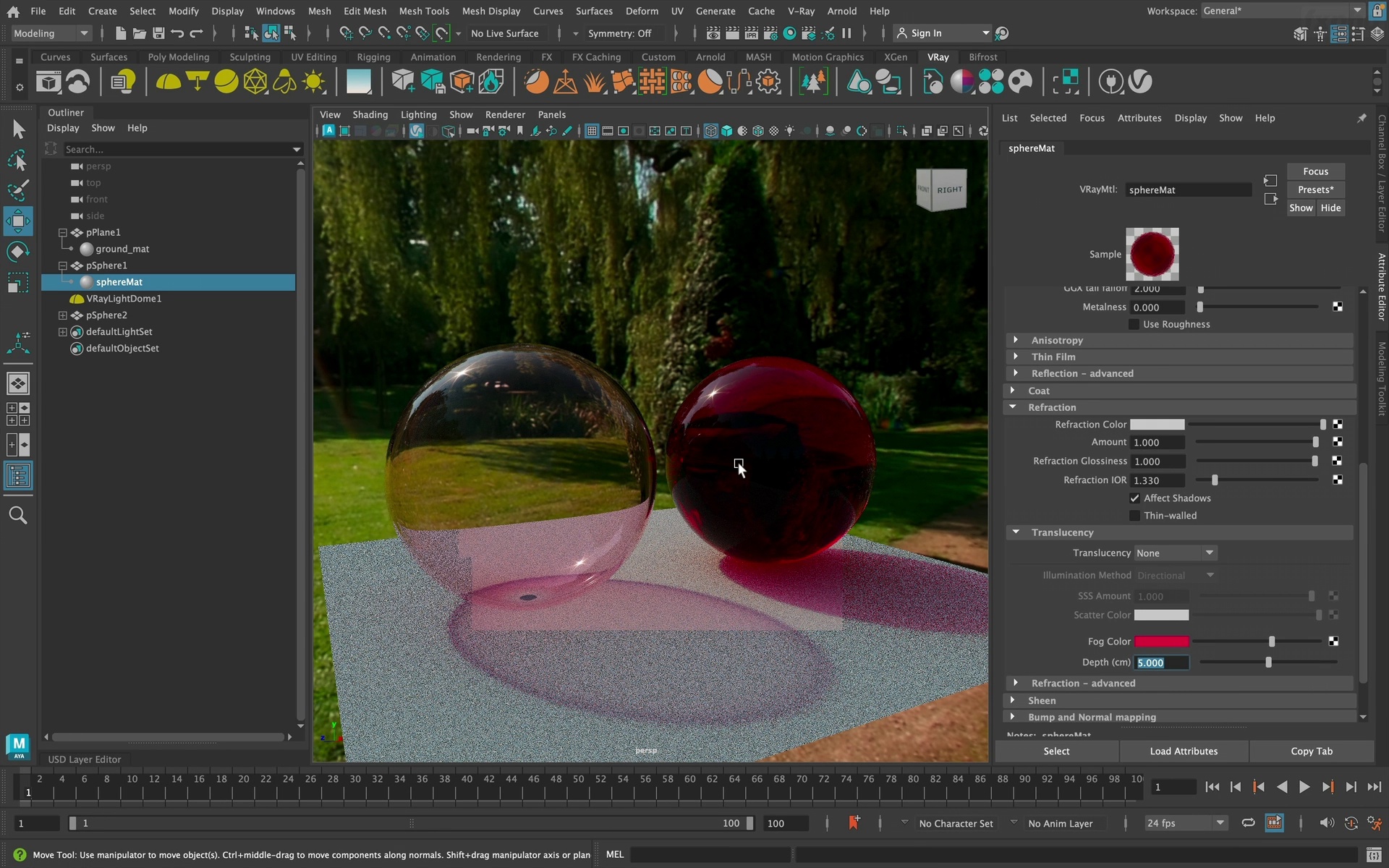1389x868 pixels.
Task: Click the Redo arrow icon
Action: 196,33
